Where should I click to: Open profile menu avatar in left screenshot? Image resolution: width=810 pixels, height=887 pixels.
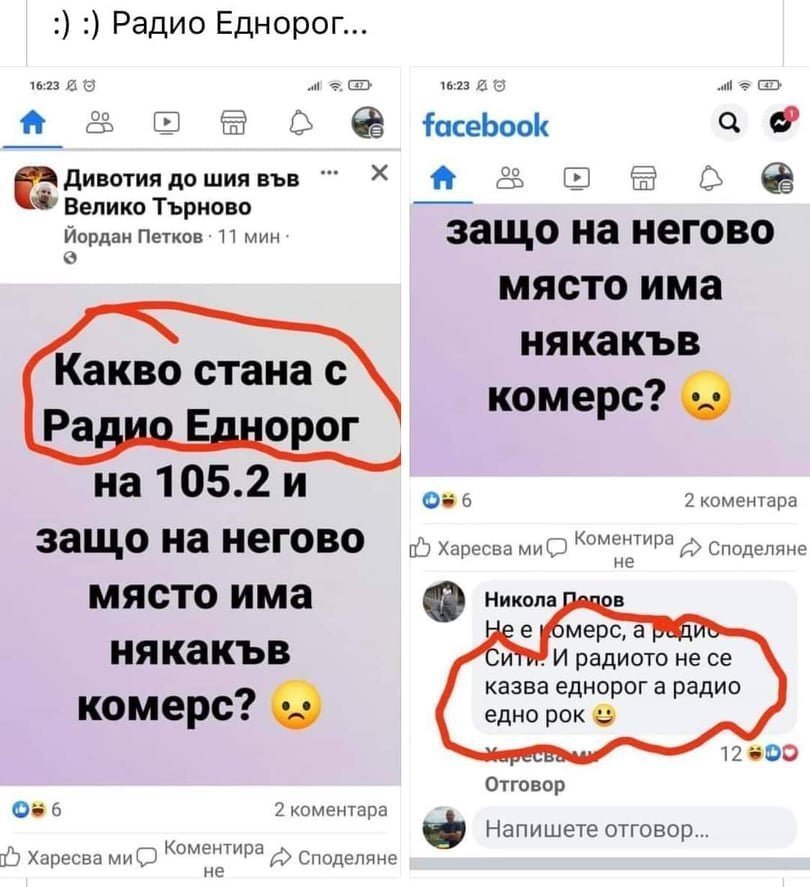click(x=368, y=122)
